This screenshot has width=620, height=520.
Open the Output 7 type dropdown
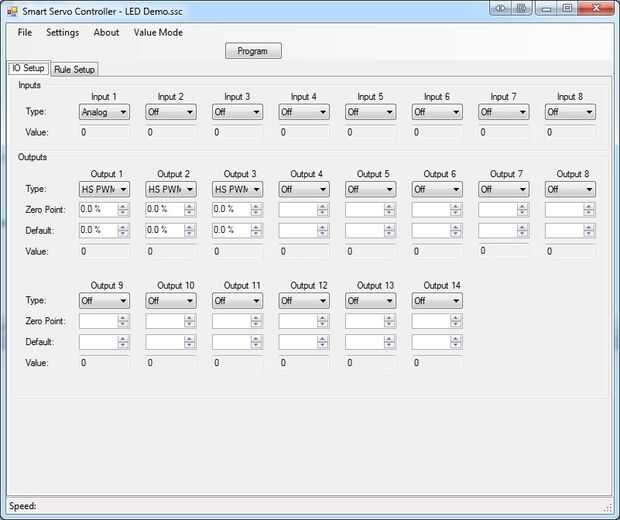(503, 189)
